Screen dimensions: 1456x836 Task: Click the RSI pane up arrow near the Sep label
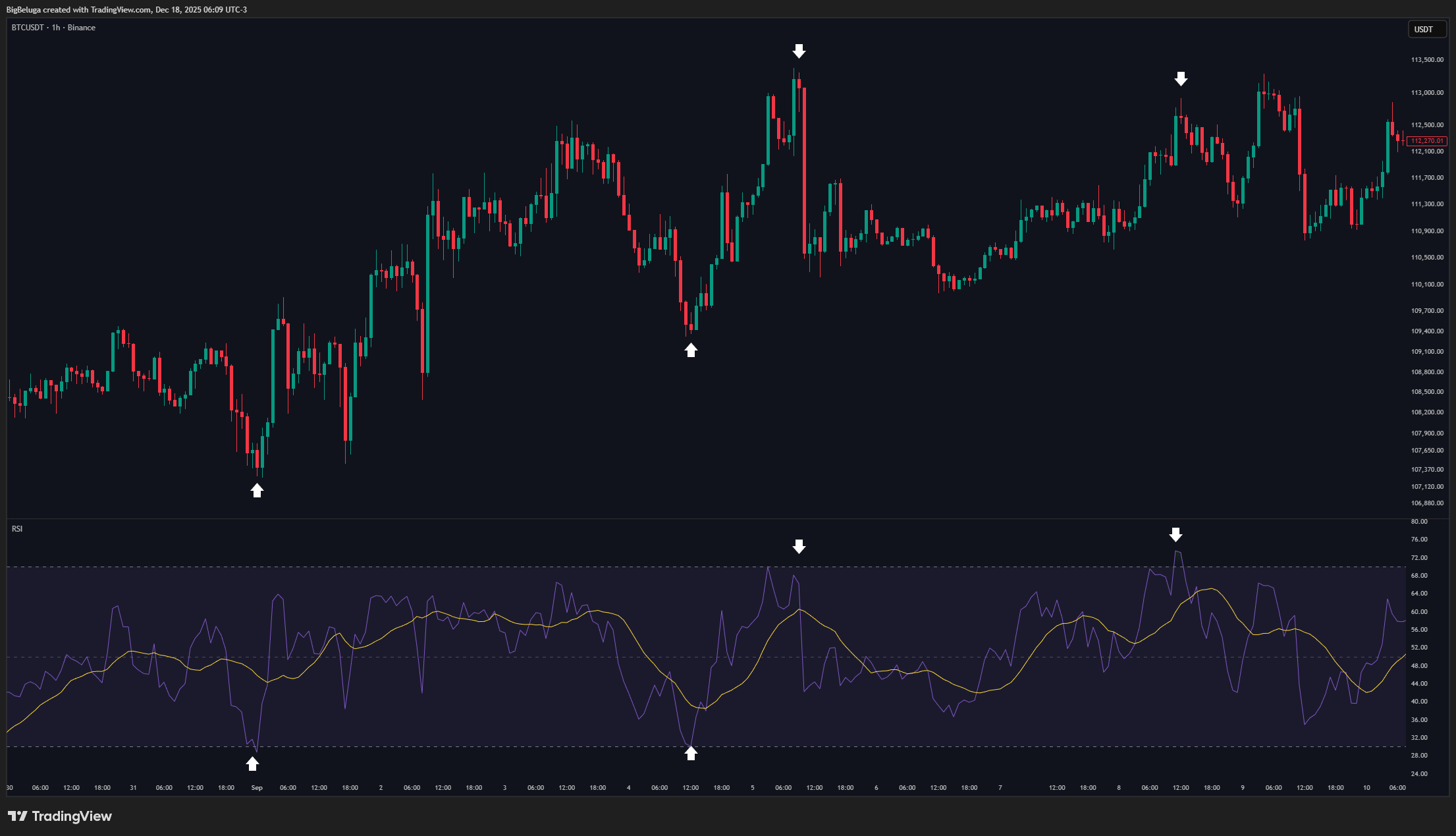252,764
